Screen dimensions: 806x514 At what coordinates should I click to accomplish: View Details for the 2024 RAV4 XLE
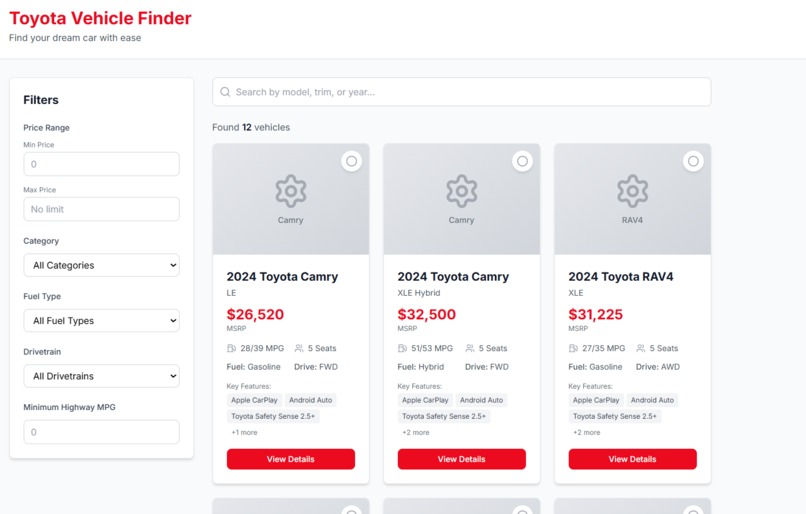coord(632,459)
